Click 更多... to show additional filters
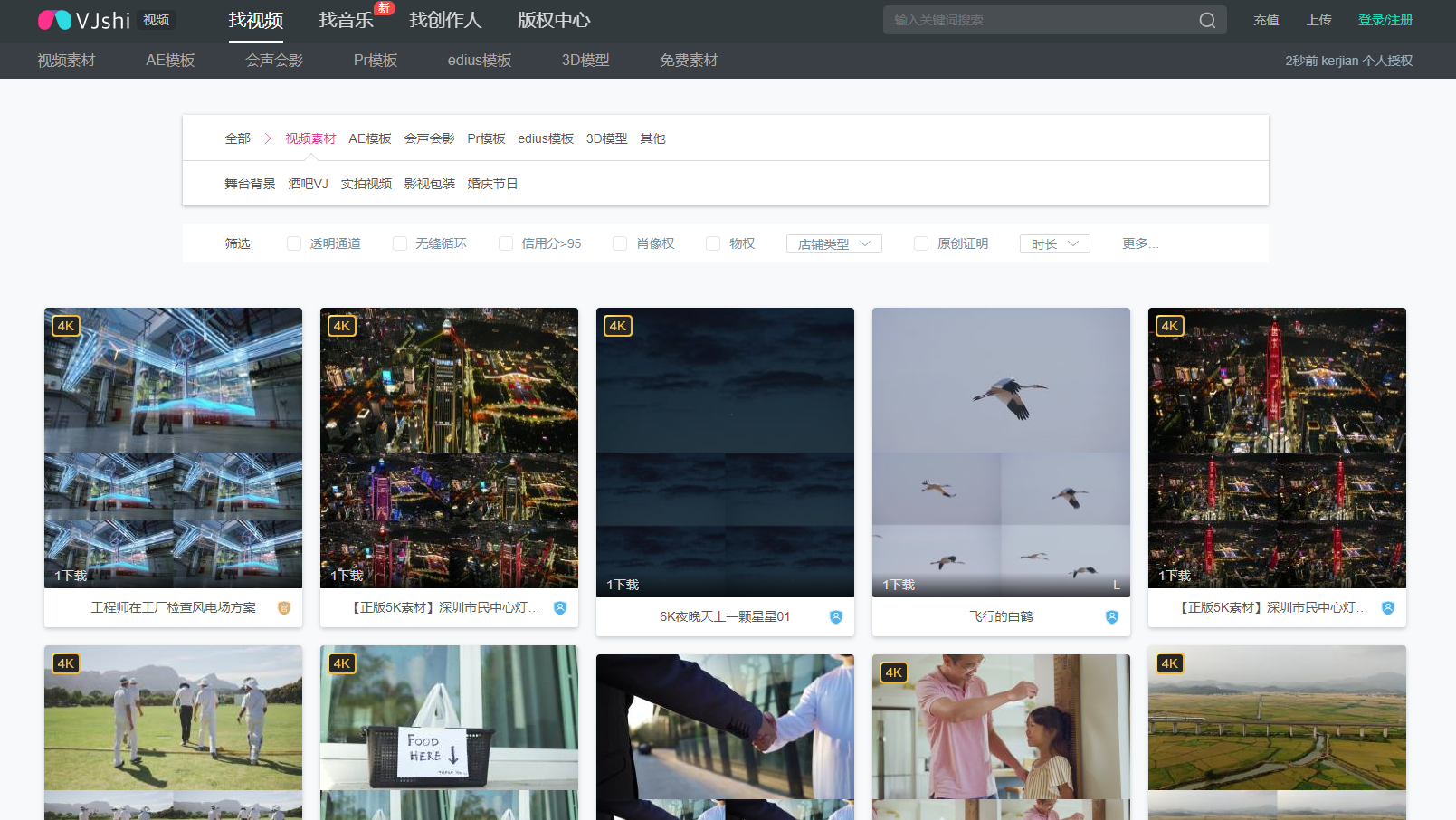 point(1138,243)
